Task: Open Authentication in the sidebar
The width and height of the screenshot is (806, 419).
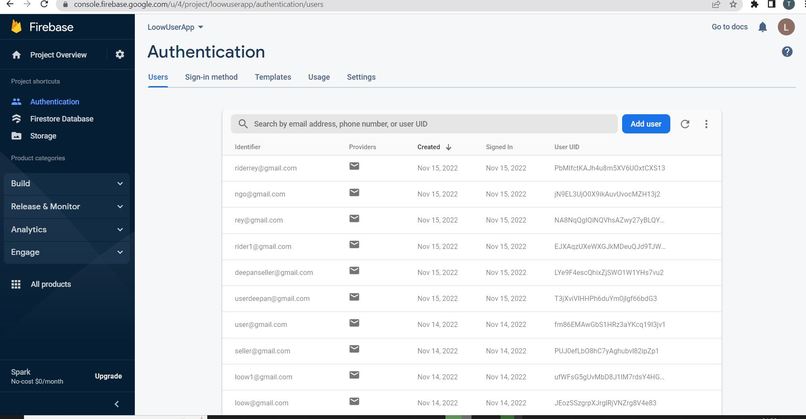Action: pos(54,102)
